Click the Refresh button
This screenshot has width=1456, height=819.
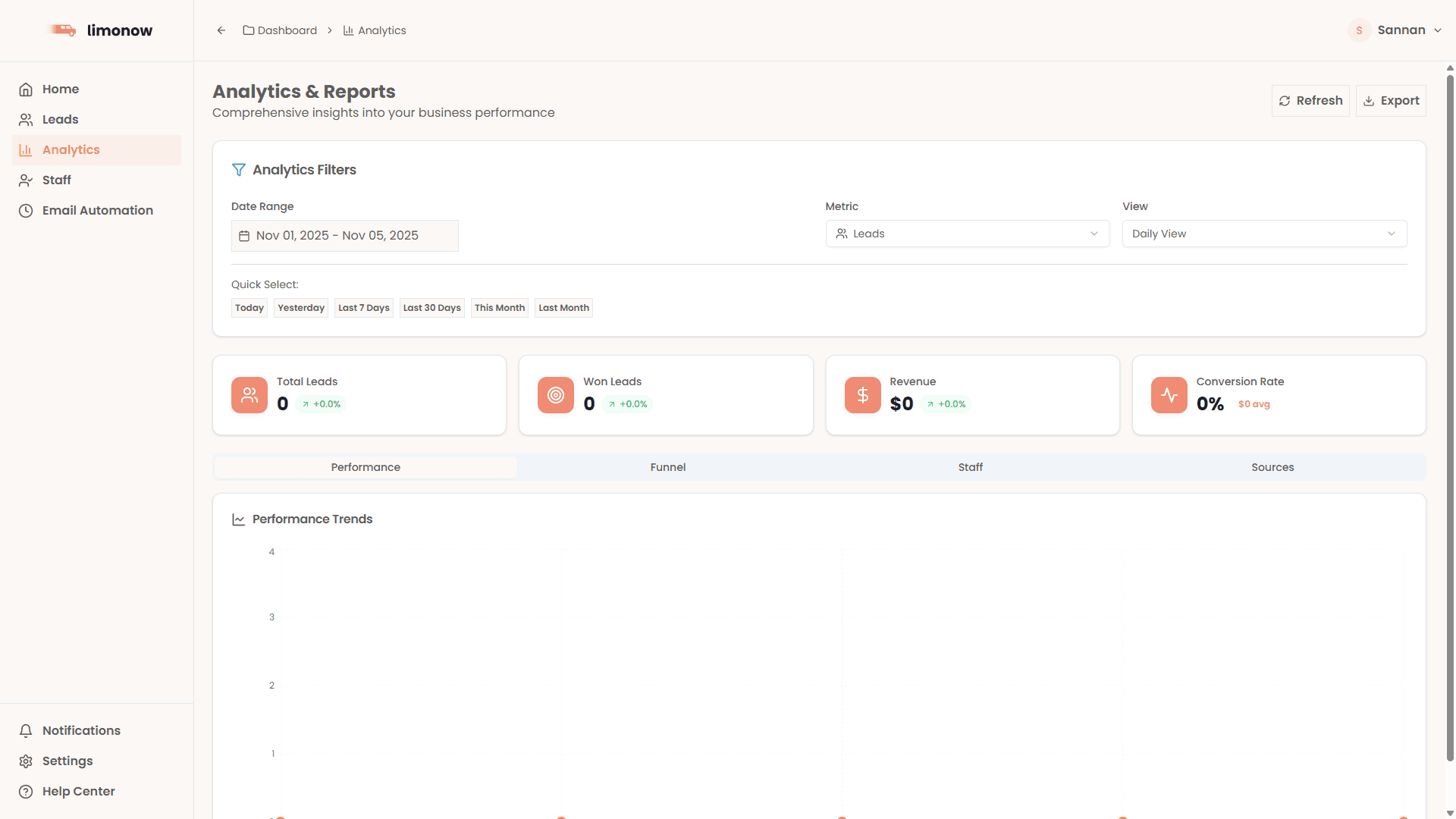coord(1310,100)
